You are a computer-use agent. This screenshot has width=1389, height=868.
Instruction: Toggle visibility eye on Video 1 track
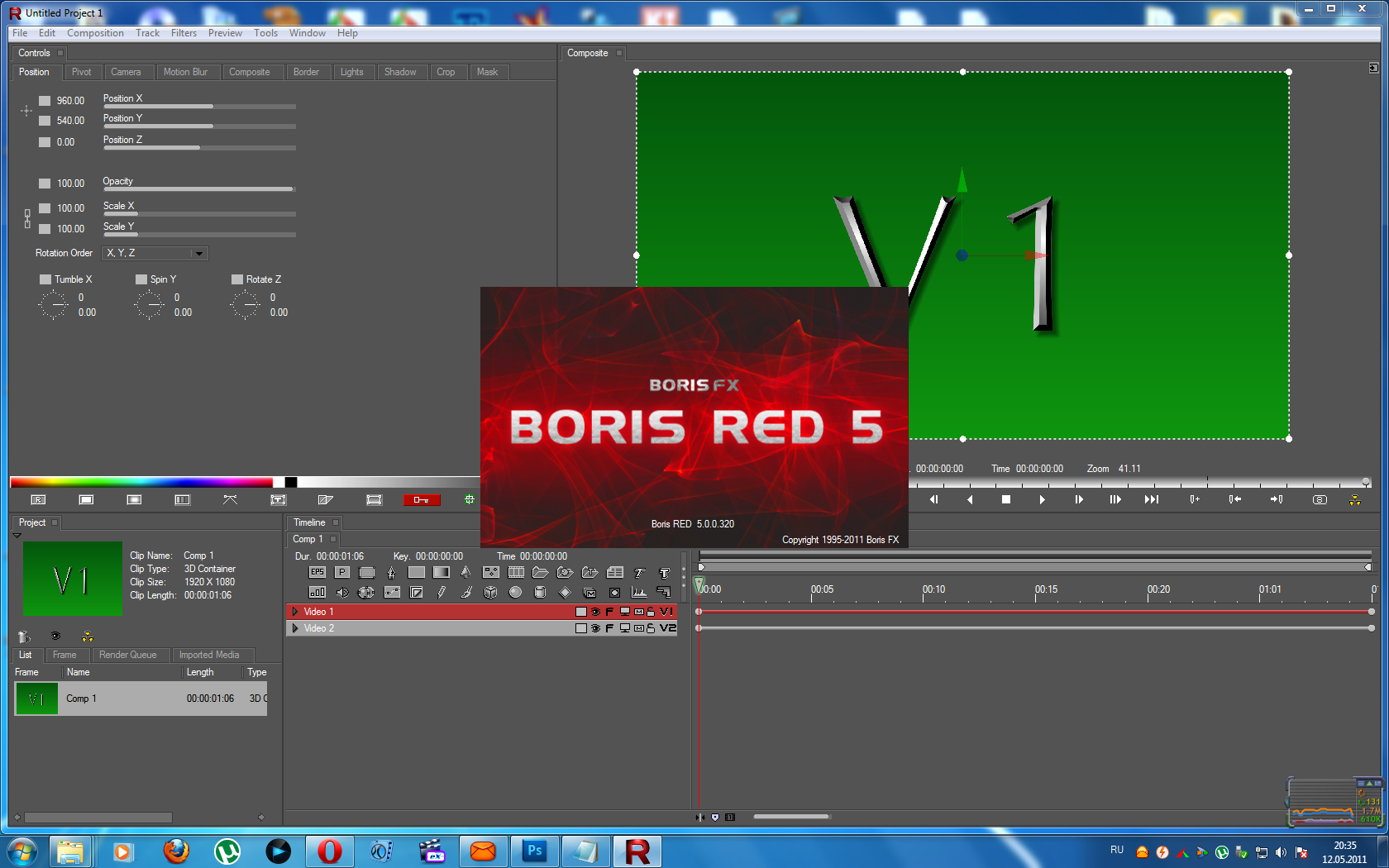(x=595, y=612)
